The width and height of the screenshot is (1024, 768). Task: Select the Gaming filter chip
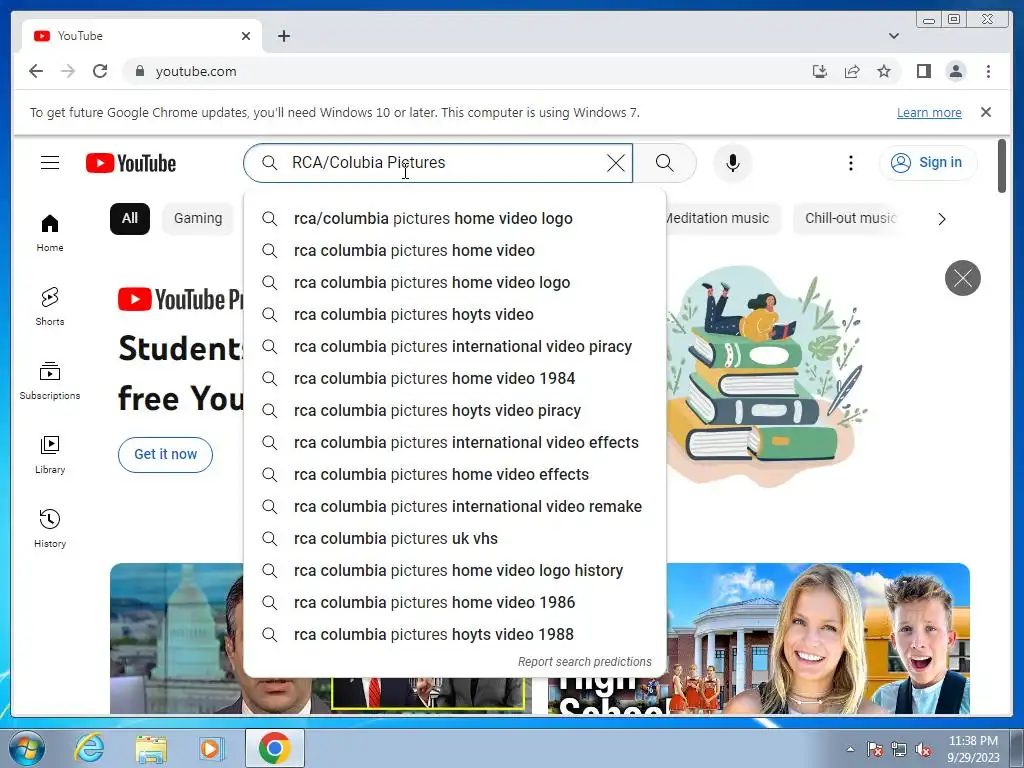click(x=198, y=218)
